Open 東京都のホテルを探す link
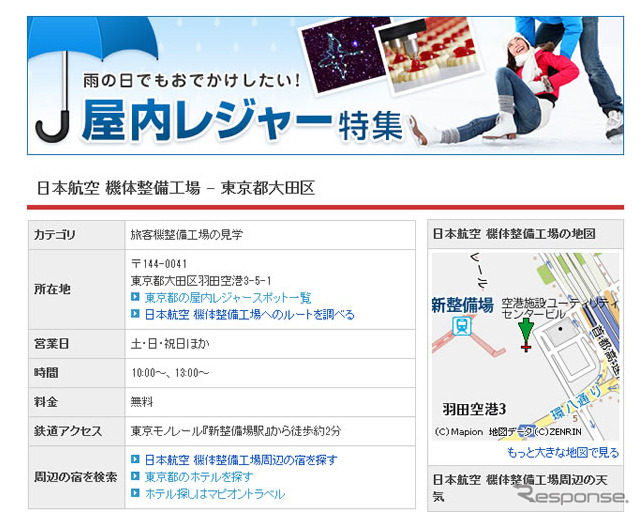The image size is (640, 516). [x=199, y=477]
